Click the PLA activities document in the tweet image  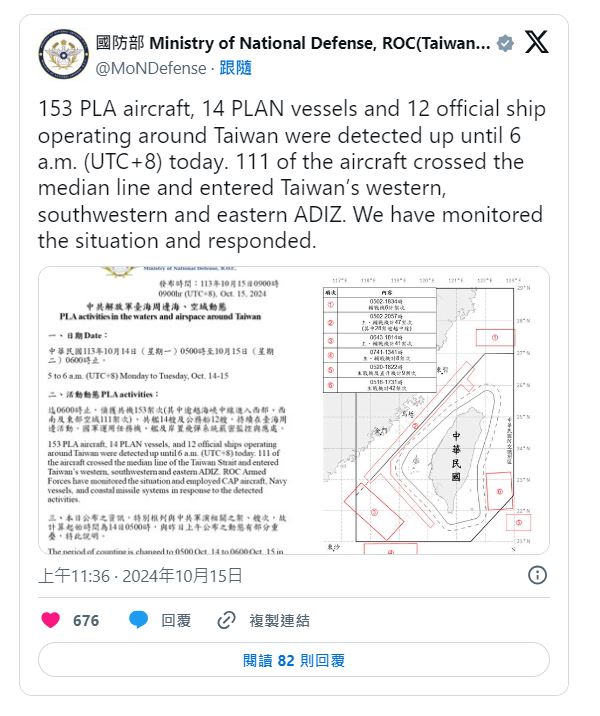click(179, 410)
